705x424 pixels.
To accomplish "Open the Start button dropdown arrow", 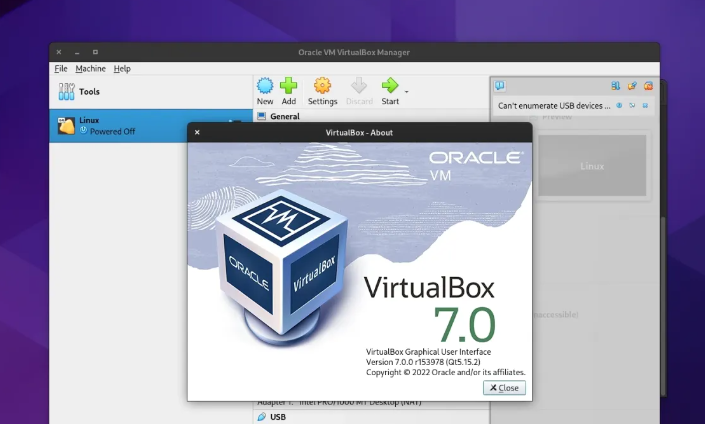I will click(406, 92).
